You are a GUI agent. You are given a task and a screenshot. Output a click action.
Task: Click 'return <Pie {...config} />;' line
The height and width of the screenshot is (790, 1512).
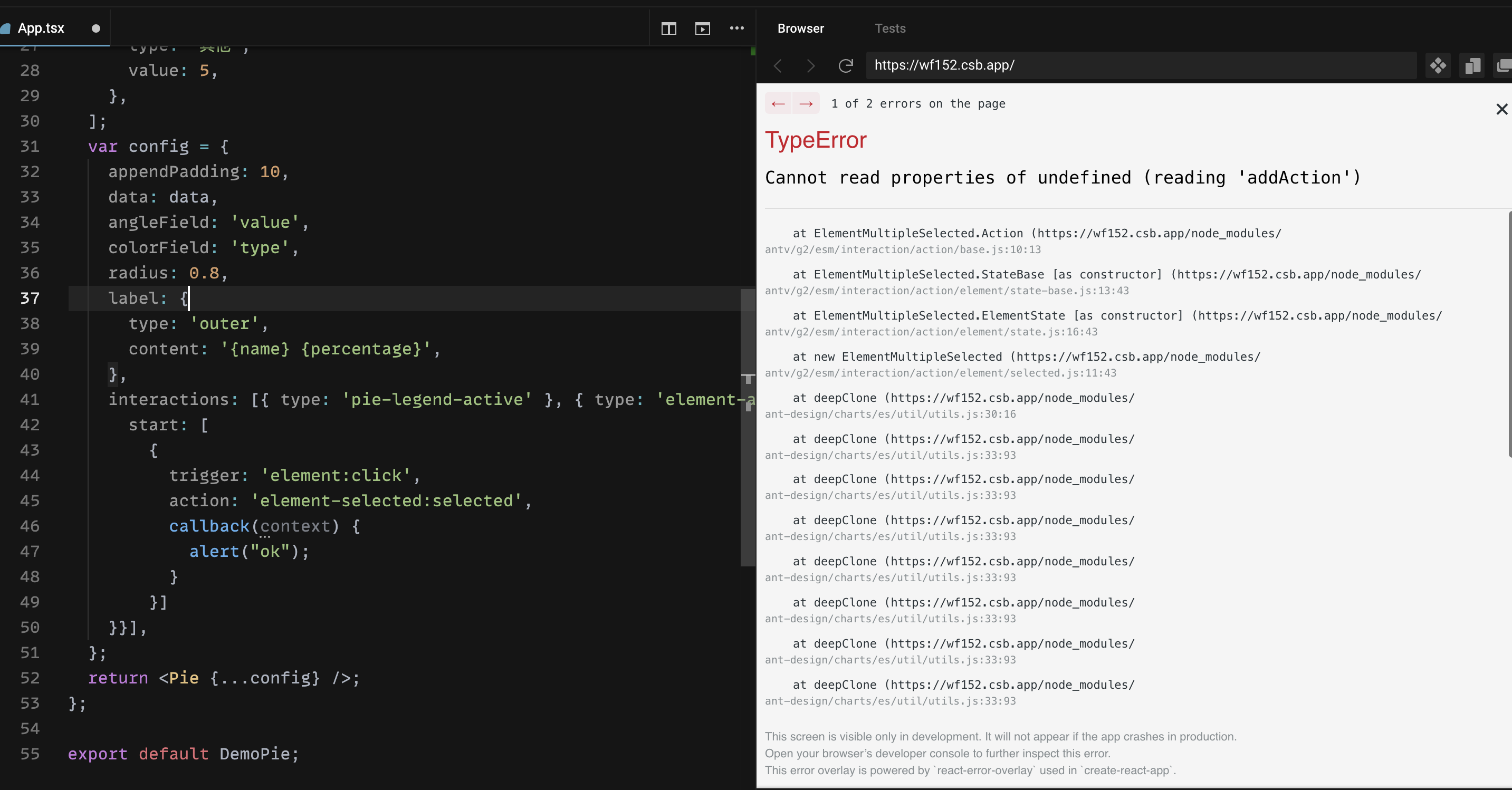224,678
